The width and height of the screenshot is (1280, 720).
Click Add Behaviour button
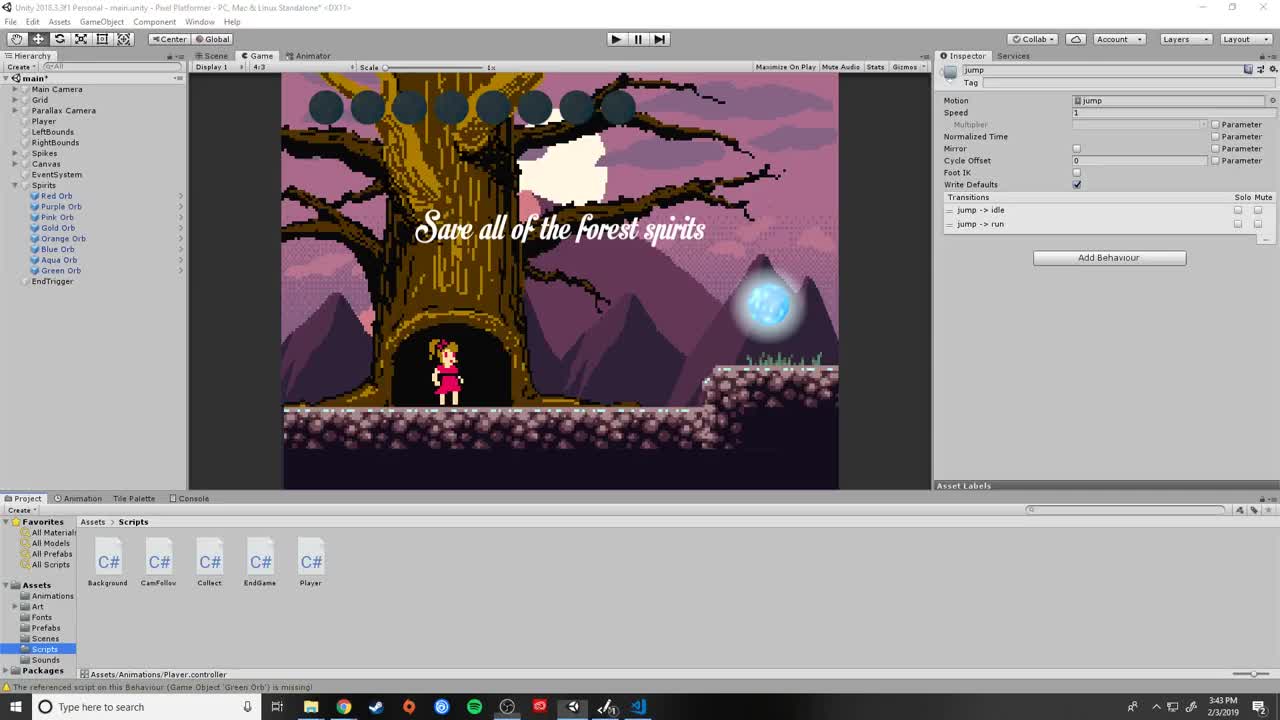point(1109,258)
